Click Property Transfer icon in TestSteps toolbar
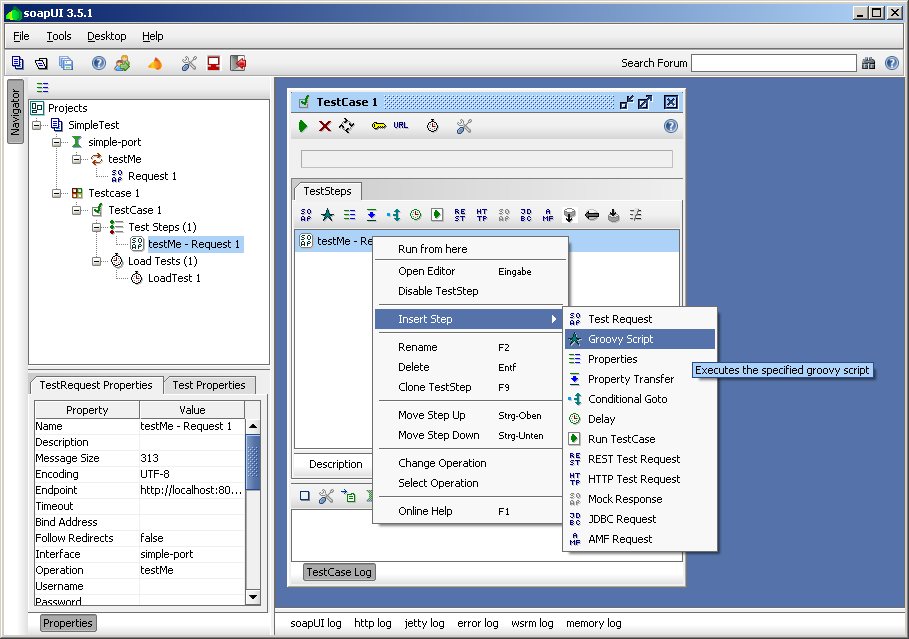The height and width of the screenshot is (639, 909). (372, 215)
